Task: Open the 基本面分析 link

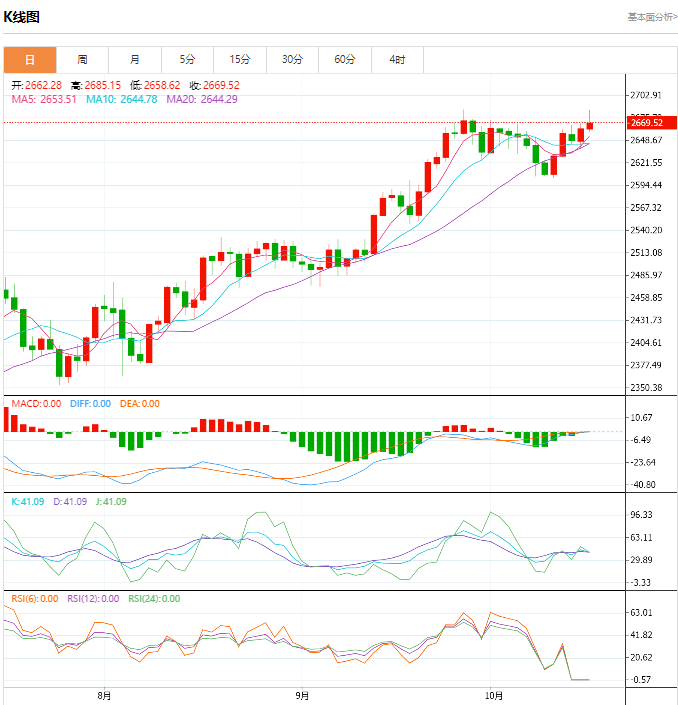Action: (652, 17)
